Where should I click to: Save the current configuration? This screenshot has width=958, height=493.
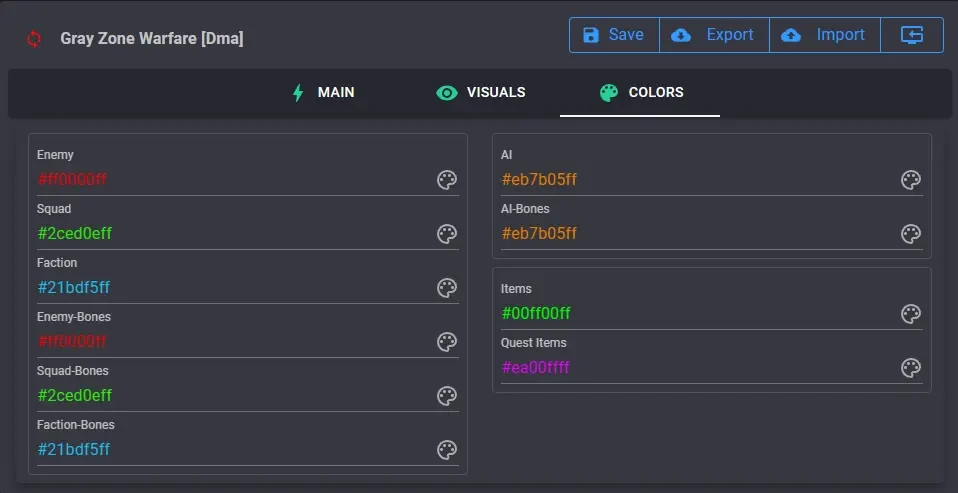[x=614, y=35]
